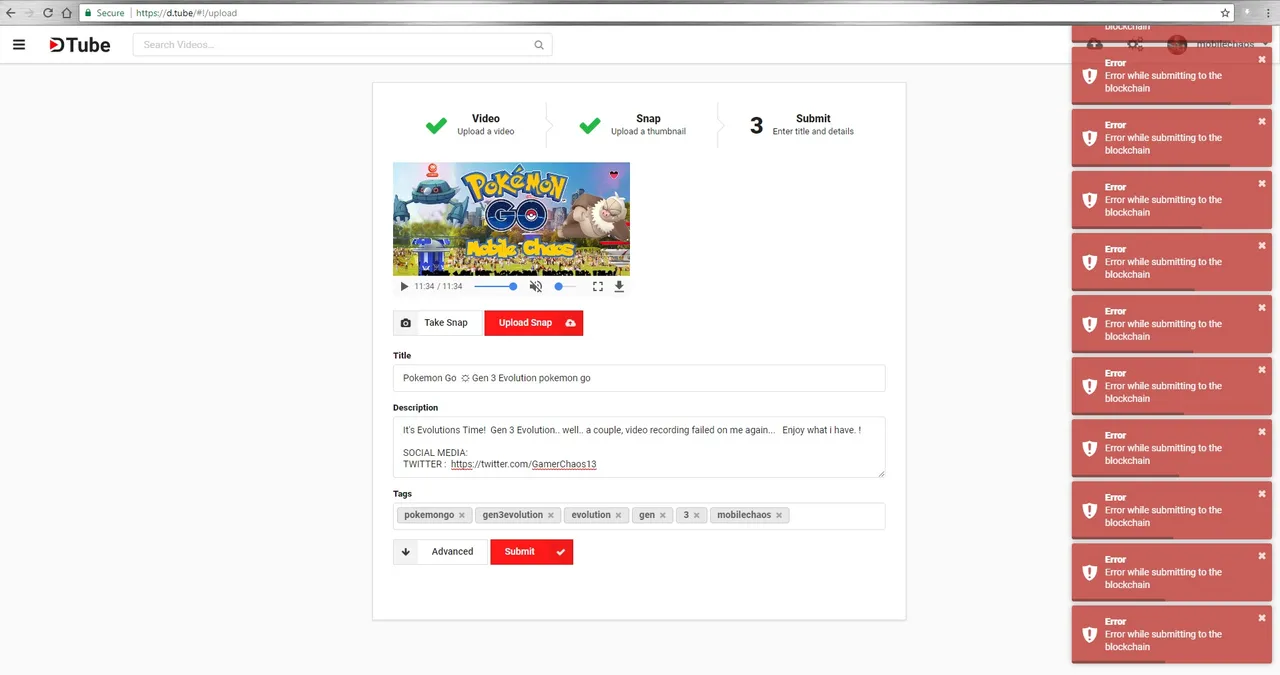The width and height of the screenshot is (1280, 675).
Task: Remove the evolution tag
Action: click(x=618, y=516)
